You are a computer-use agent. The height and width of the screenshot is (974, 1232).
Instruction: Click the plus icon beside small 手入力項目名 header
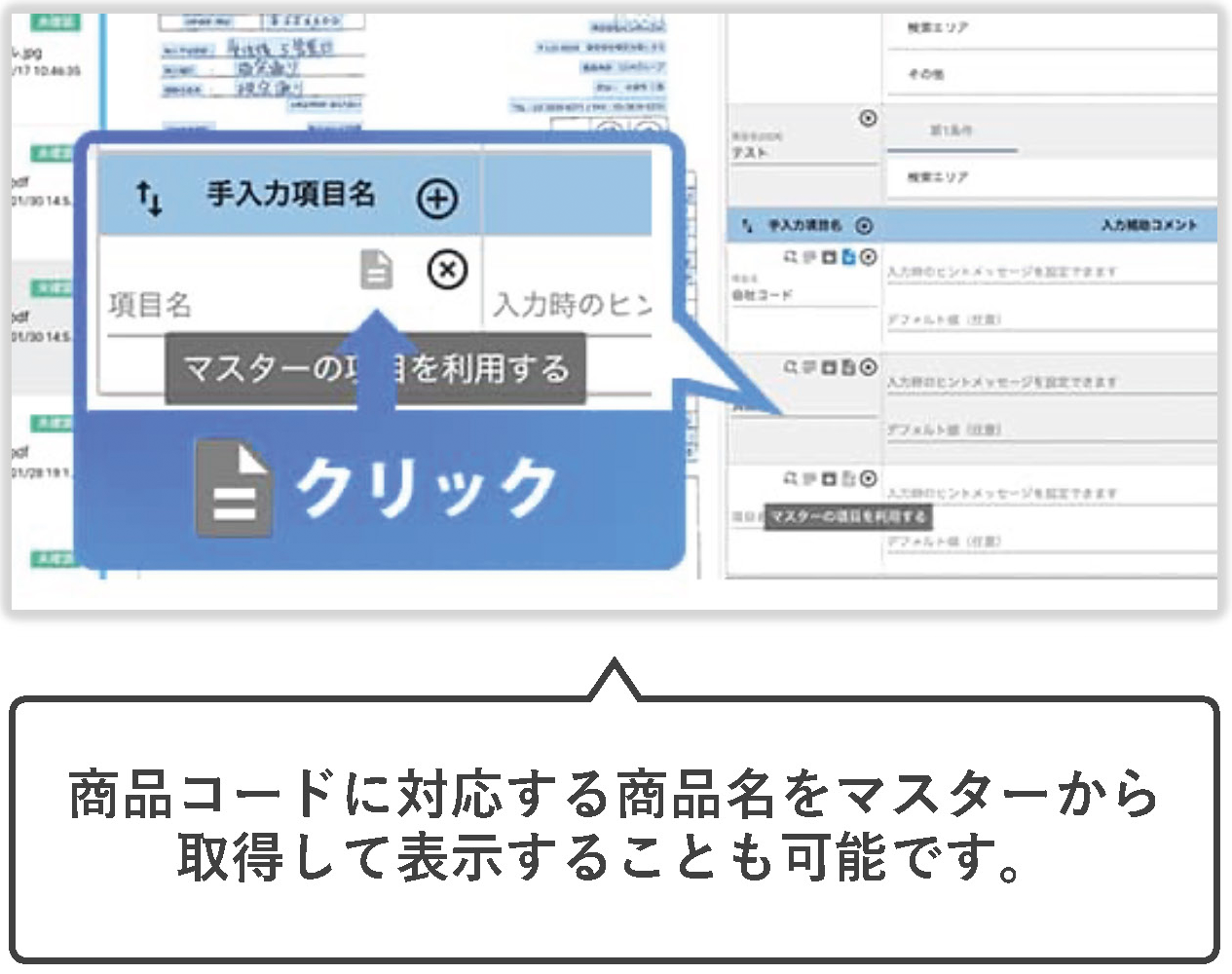[x=864, y=226]
